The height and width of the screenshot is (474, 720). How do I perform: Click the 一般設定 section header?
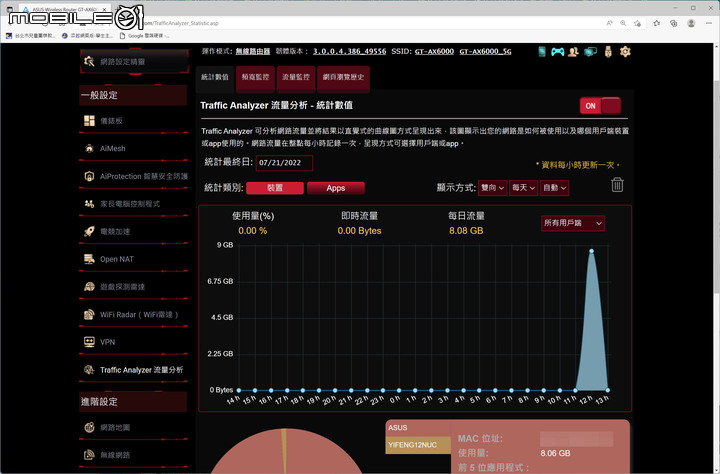coord(133,95)
